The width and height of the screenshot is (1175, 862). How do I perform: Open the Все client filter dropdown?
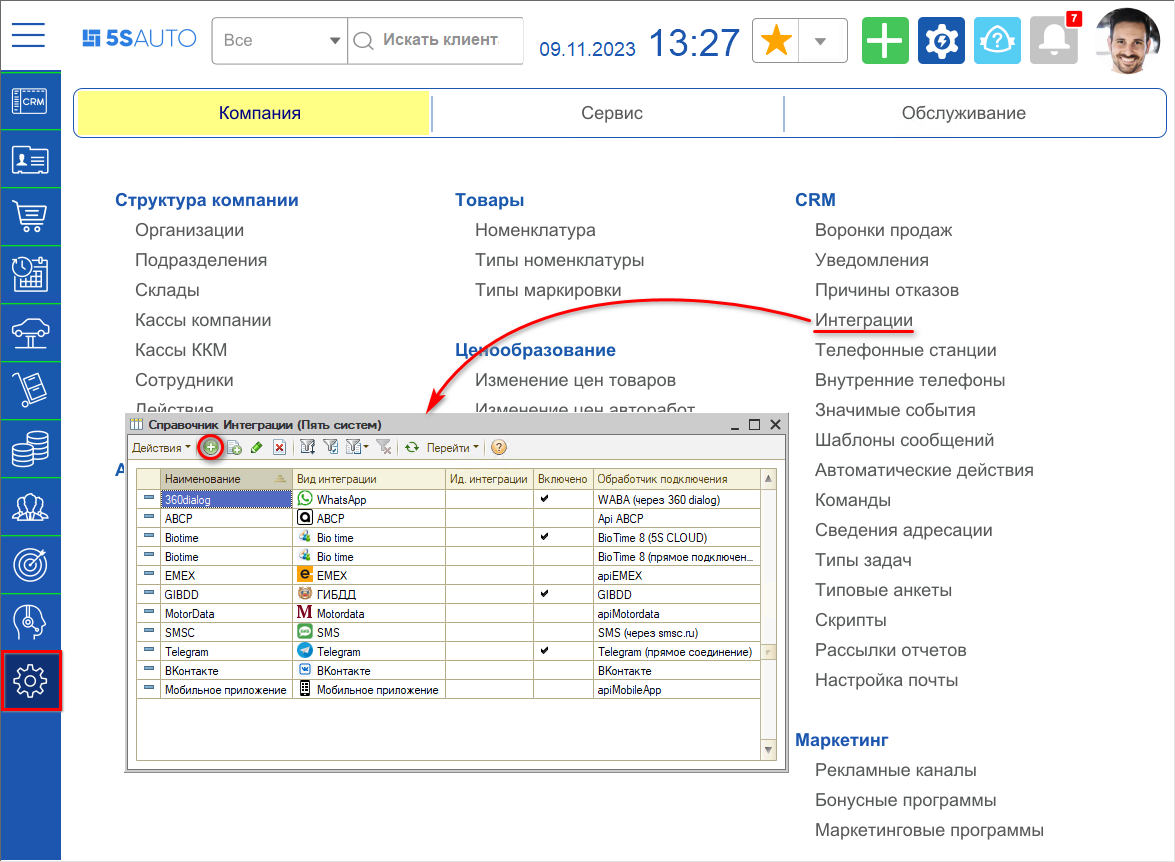click(280, 40)
